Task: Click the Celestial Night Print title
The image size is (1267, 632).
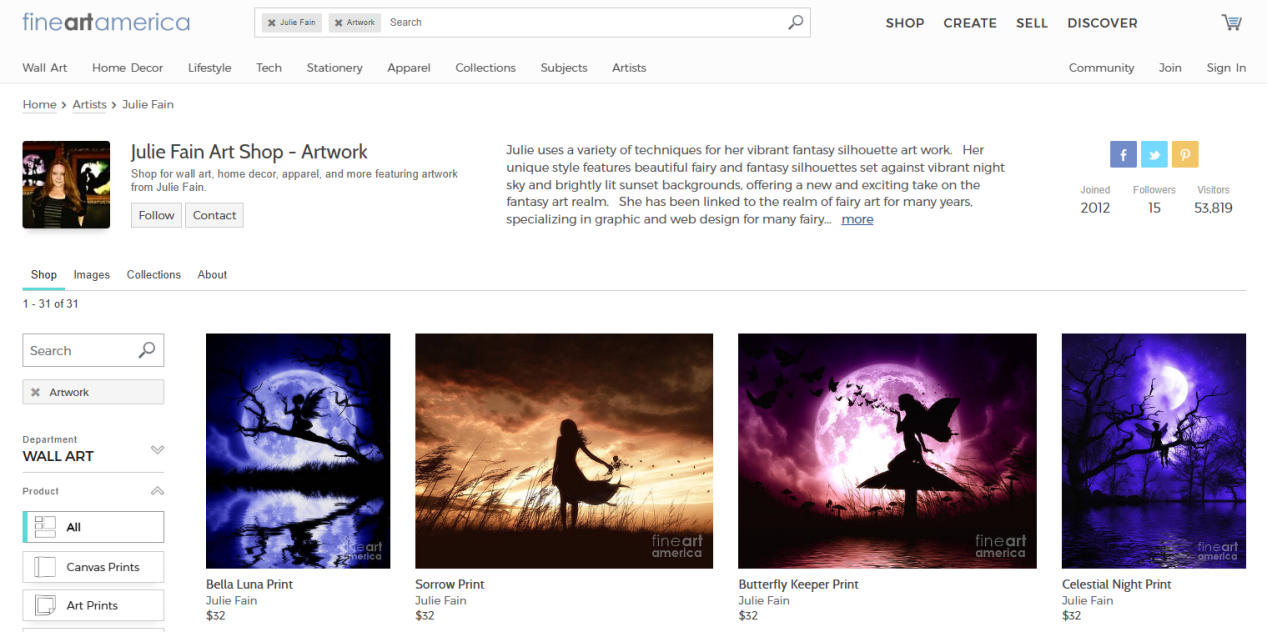Action: [1116, 584]
